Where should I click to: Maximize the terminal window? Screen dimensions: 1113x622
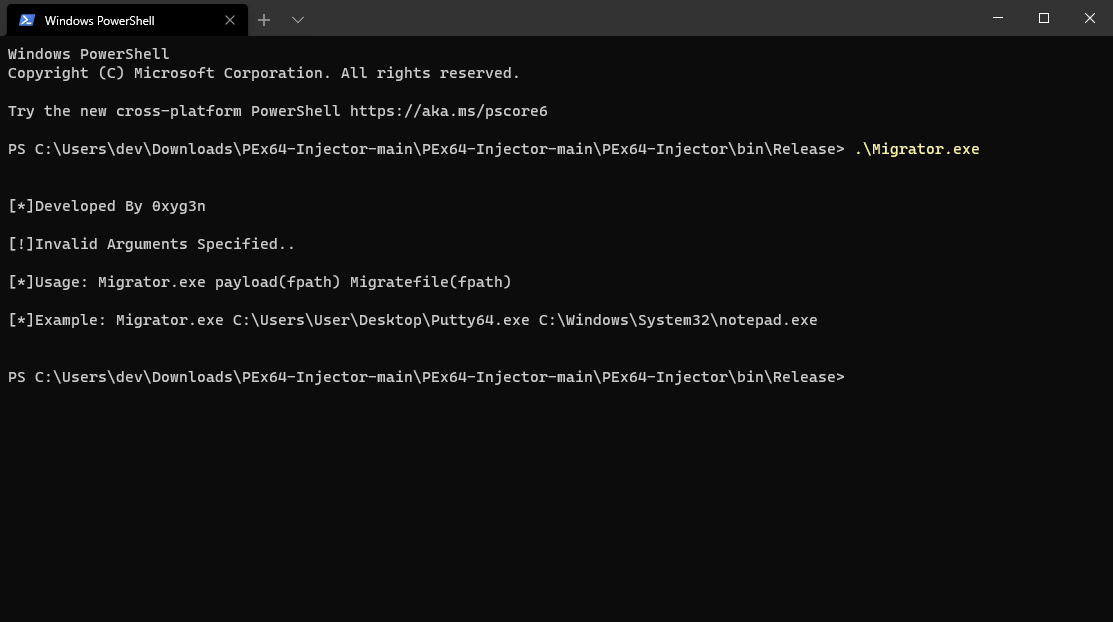click(x=1043, y=18)
